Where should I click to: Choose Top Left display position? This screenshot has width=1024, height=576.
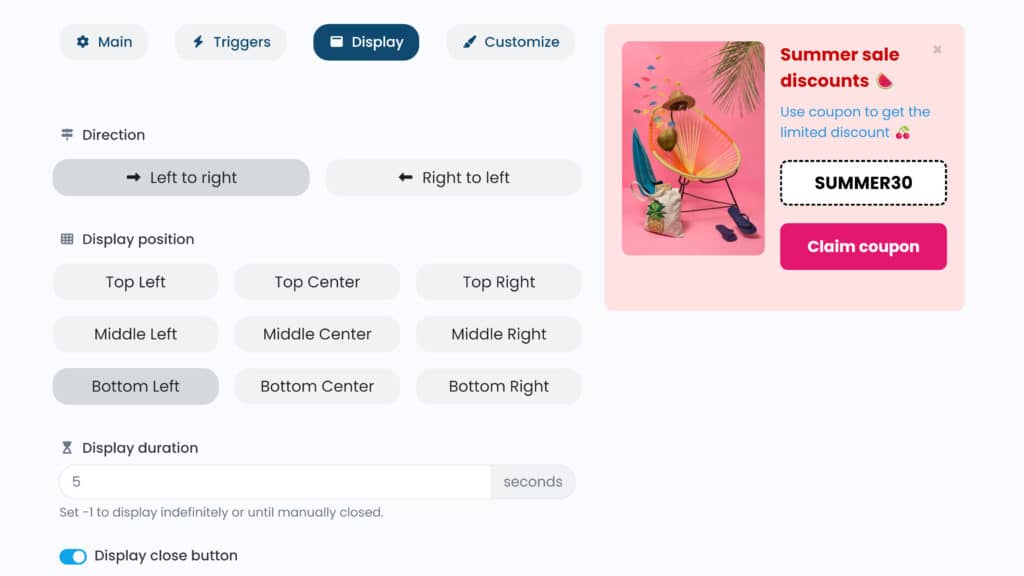coord(135,282)
